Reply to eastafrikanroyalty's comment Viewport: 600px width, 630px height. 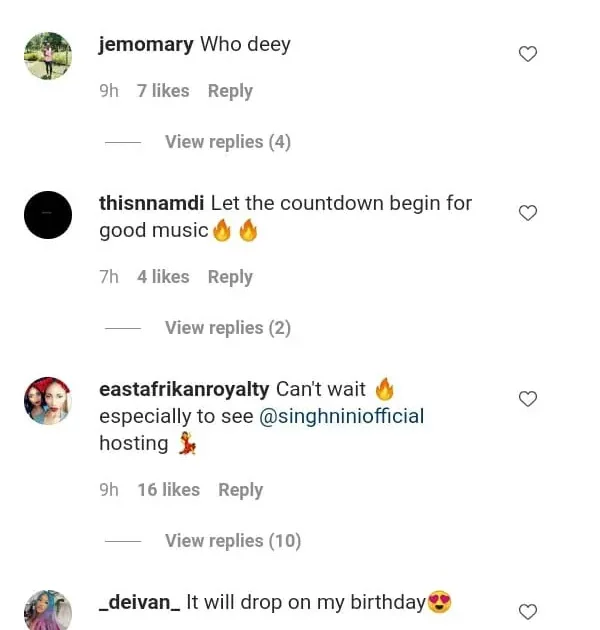click(240, 490)
